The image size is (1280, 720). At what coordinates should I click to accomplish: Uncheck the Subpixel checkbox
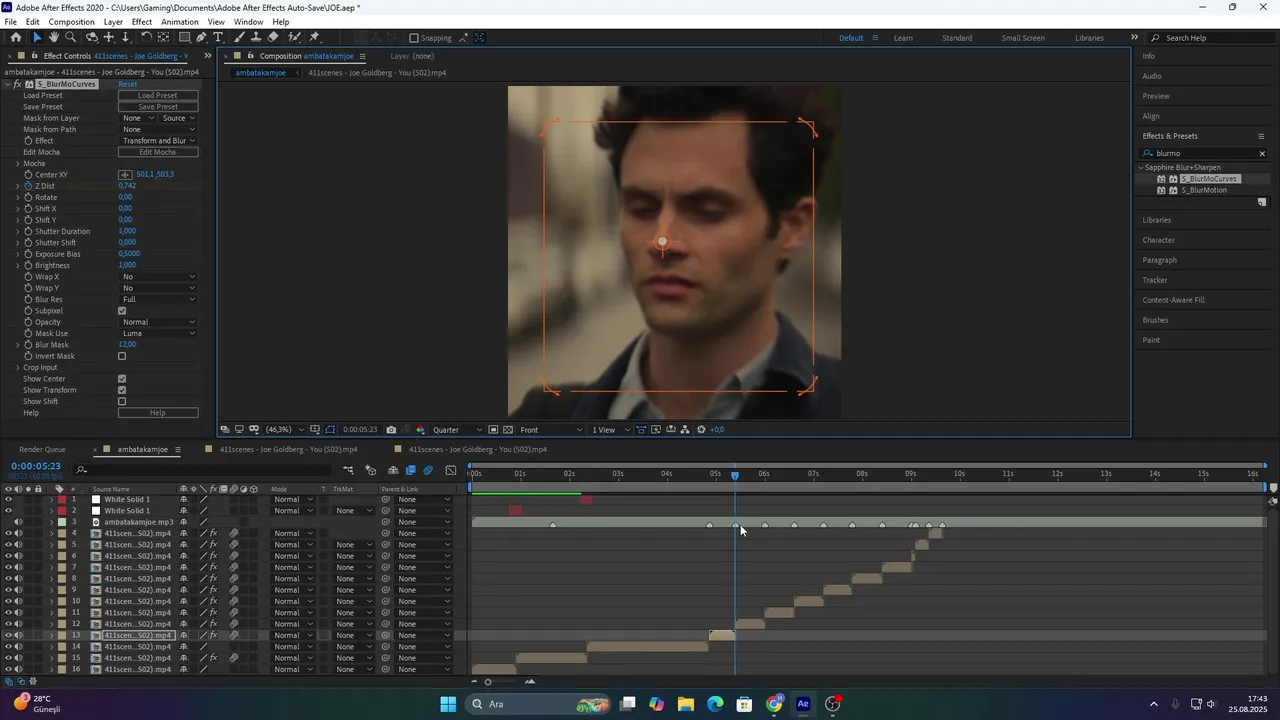click(122, 311)
